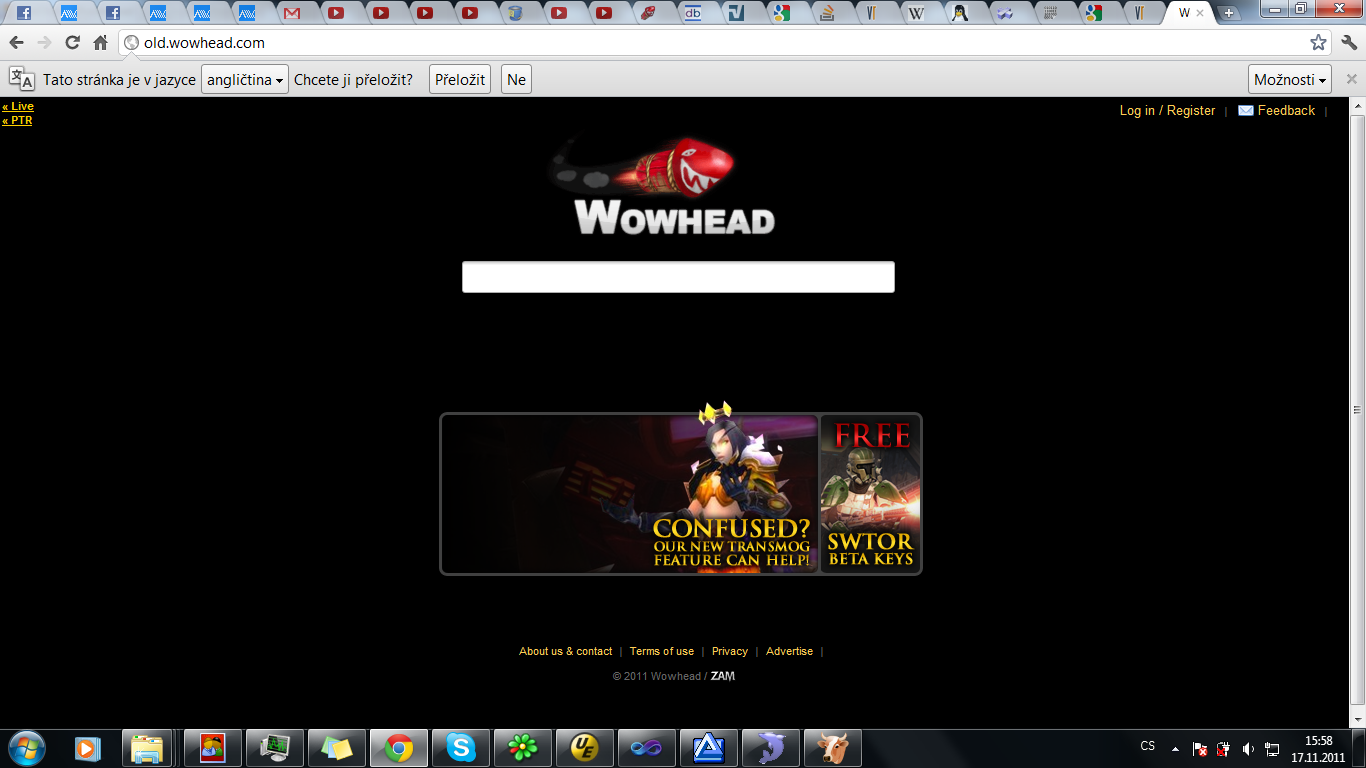Click the taskbar clock showing 15:58

pyautogui.click(x=1318, y=748)
